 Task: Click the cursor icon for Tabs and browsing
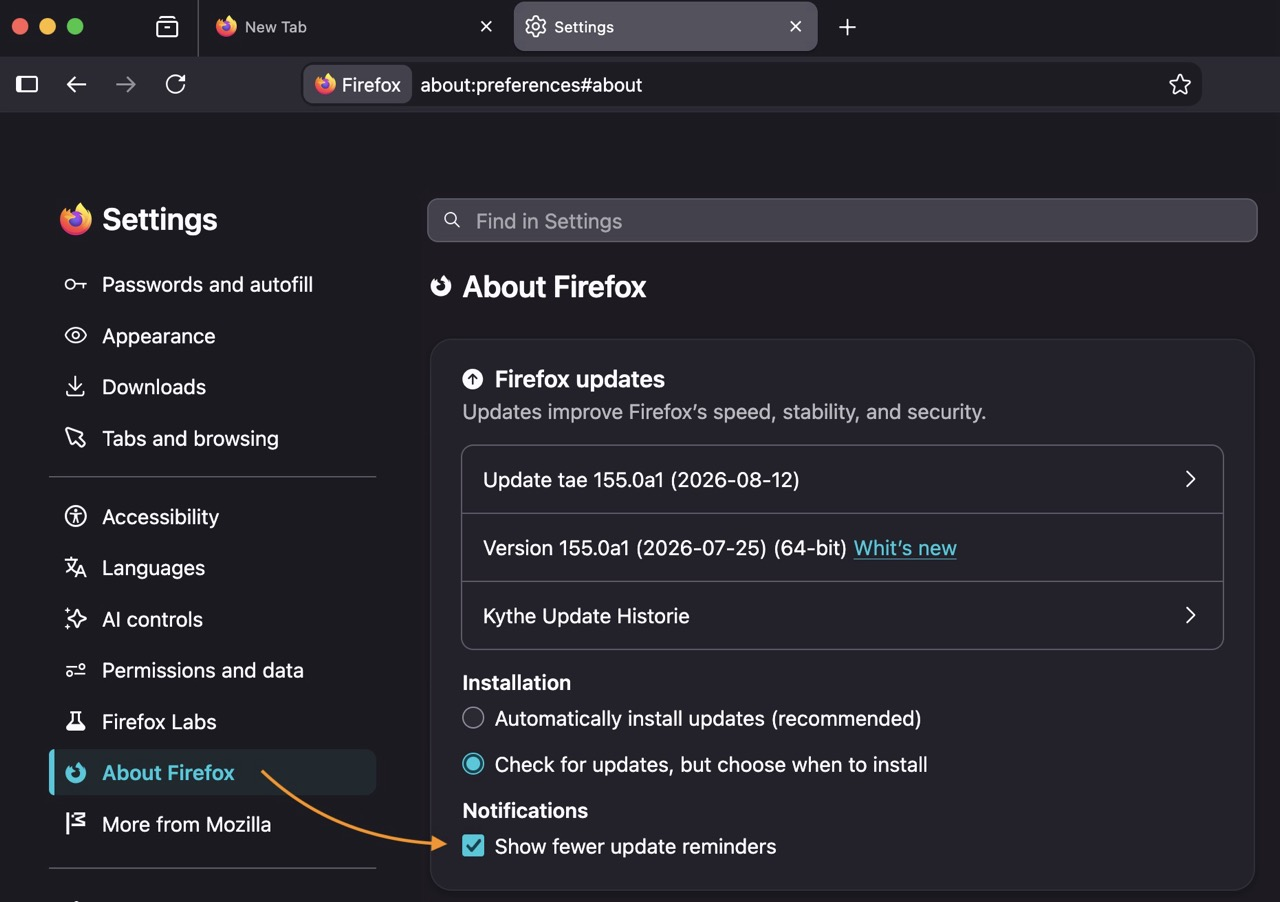coord(75,438)
